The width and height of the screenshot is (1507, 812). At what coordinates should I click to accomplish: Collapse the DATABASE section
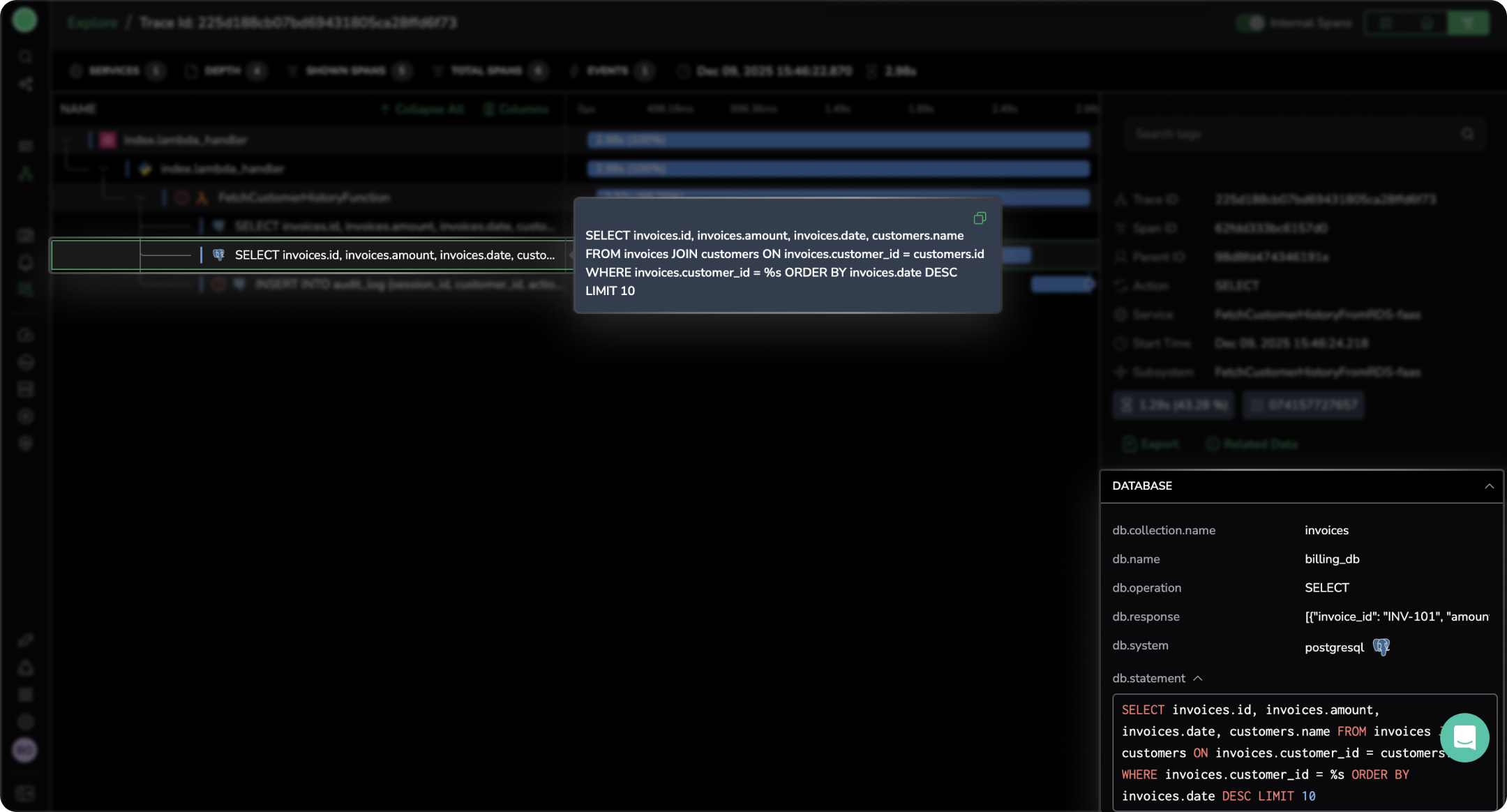pyautogui.click(x=1489, y=486)
